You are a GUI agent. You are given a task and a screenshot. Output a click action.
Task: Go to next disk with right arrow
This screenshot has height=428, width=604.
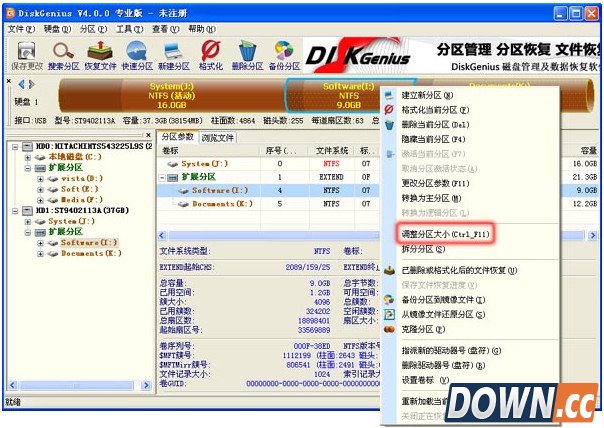pos(32,84)
